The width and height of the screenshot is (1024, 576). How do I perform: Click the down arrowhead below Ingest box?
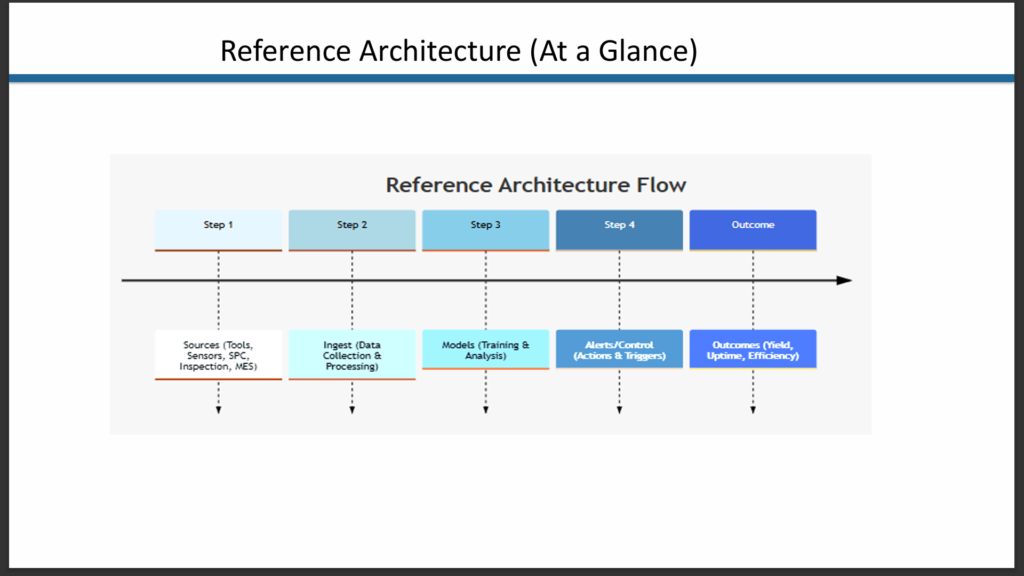point(352,410)
